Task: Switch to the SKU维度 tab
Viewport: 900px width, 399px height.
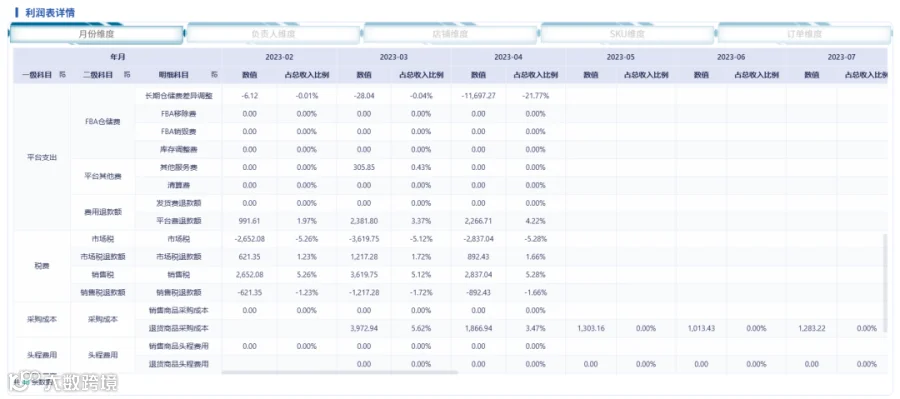Action: pos(627,34)
